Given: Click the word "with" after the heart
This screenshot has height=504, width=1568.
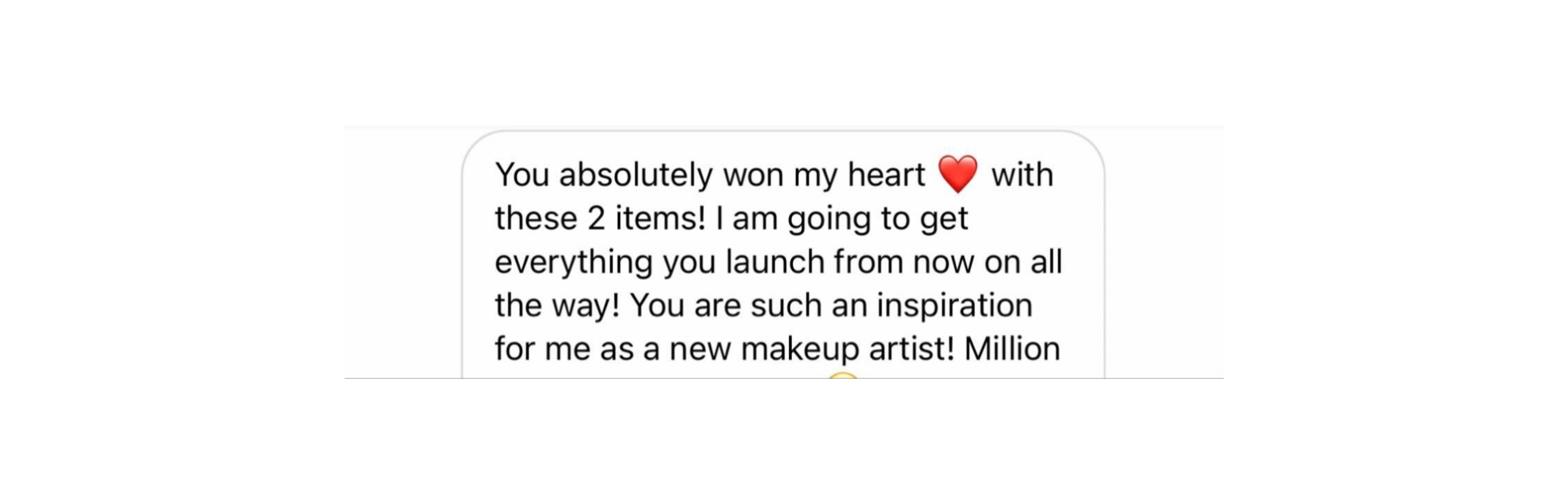Looking at the screenshot, I should pos(1022,175).
